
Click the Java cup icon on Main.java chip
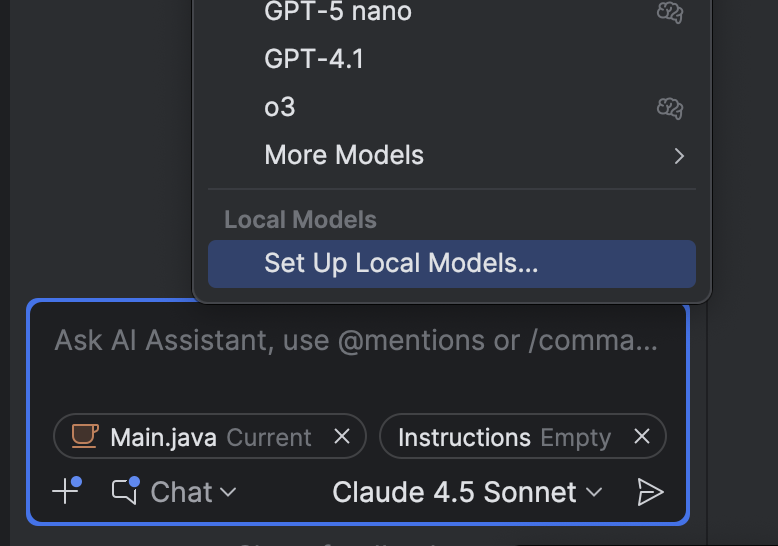85,436
